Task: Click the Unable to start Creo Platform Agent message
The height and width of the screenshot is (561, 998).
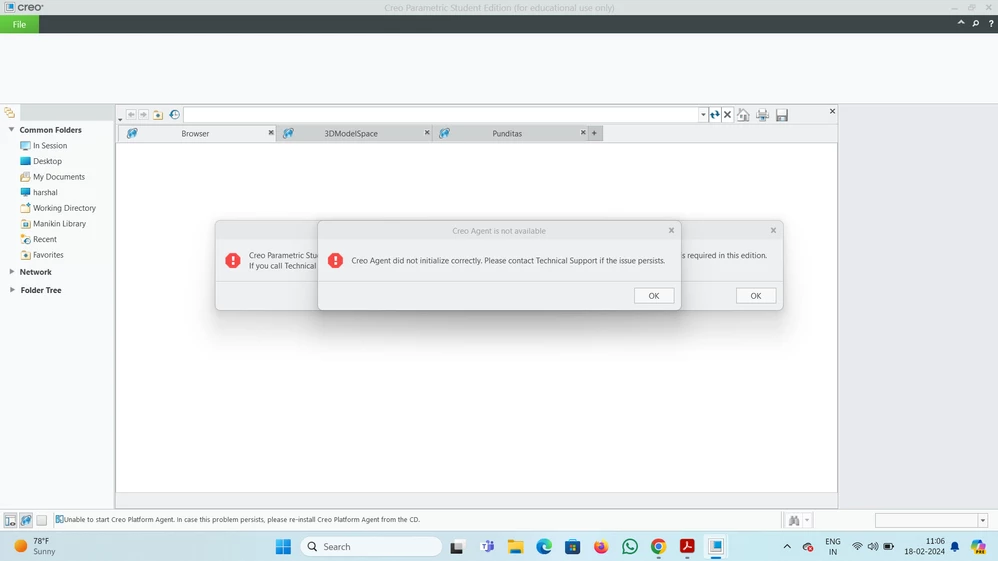Action: (242, 520)
